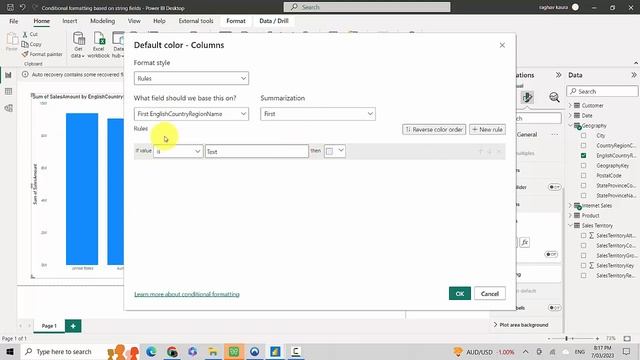The image size is (640, 360).
Task: Open the rule color picker swatch
Action: (335, 151)
